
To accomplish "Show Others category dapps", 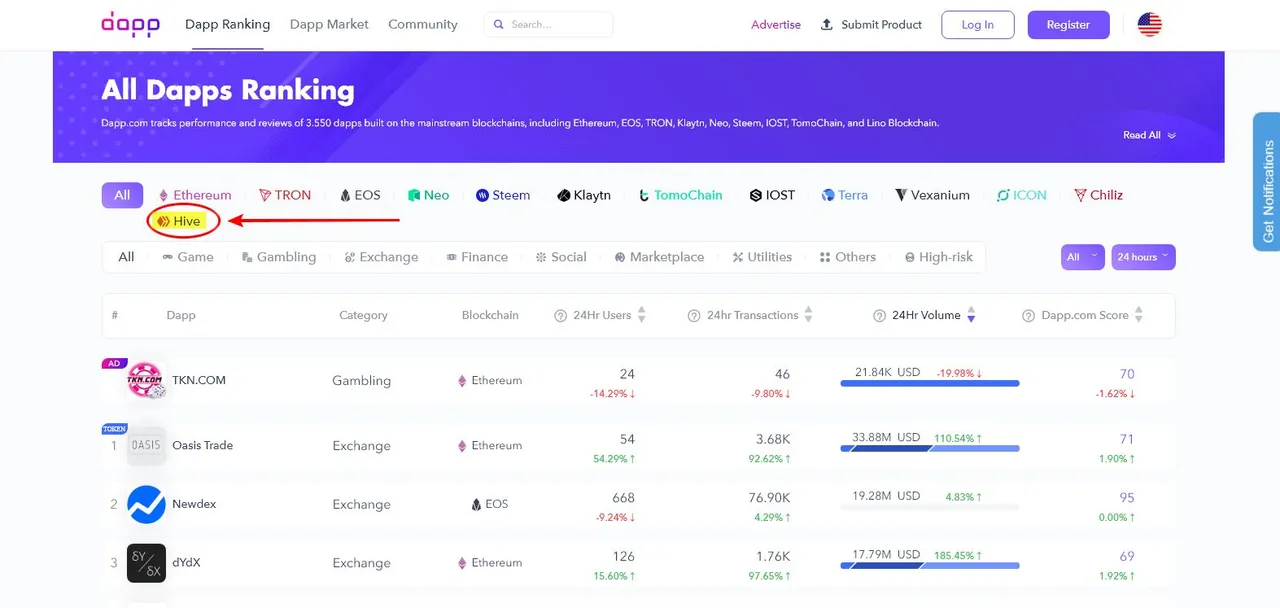I will (x=848, y=257).
